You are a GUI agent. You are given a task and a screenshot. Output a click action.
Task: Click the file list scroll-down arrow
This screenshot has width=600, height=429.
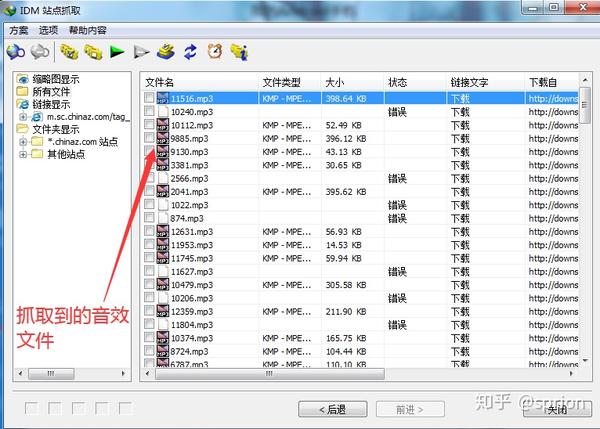click(585, 360)
